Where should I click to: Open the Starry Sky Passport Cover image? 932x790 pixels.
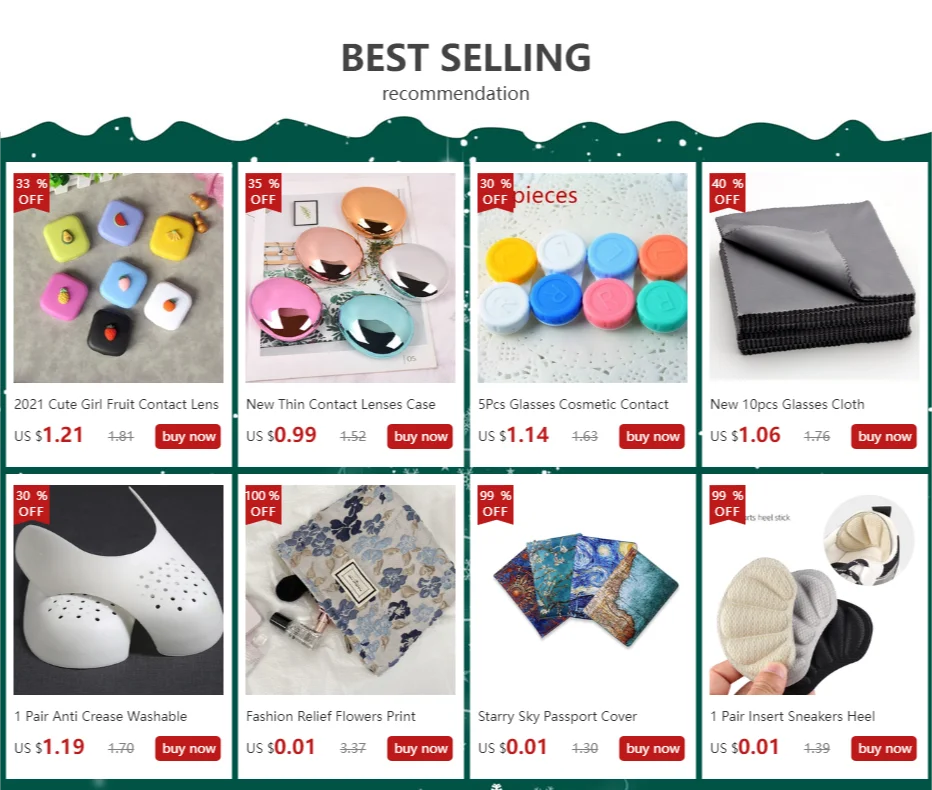582,590
